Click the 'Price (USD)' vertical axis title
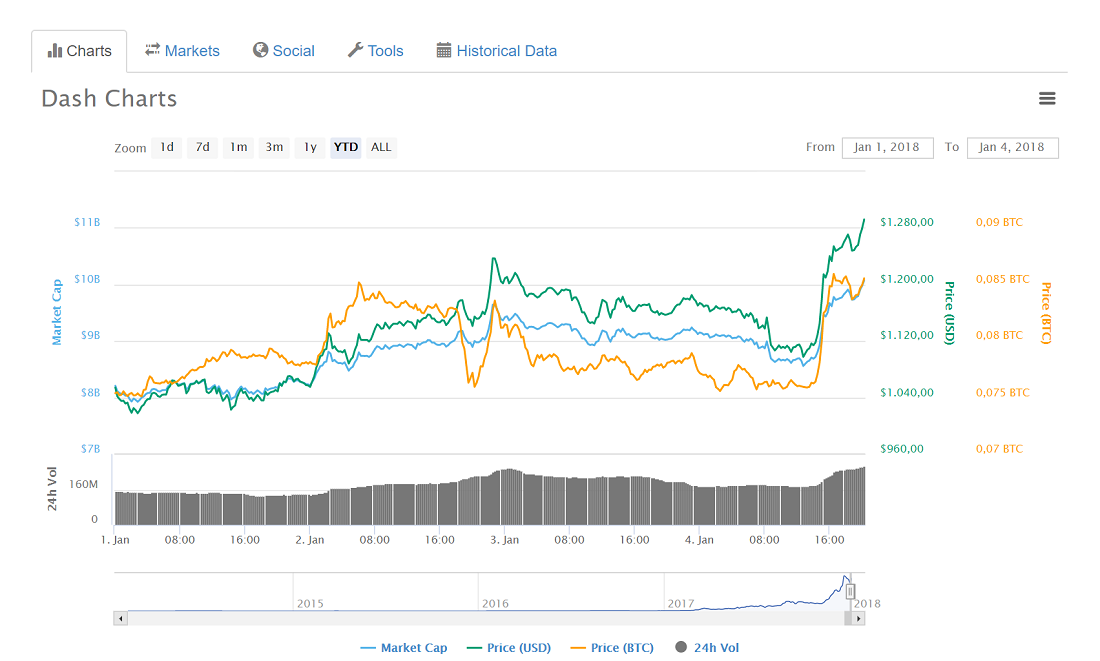The height and width of the screenshot is (661, 1100). pyautogui.click(x=949, y=313)
